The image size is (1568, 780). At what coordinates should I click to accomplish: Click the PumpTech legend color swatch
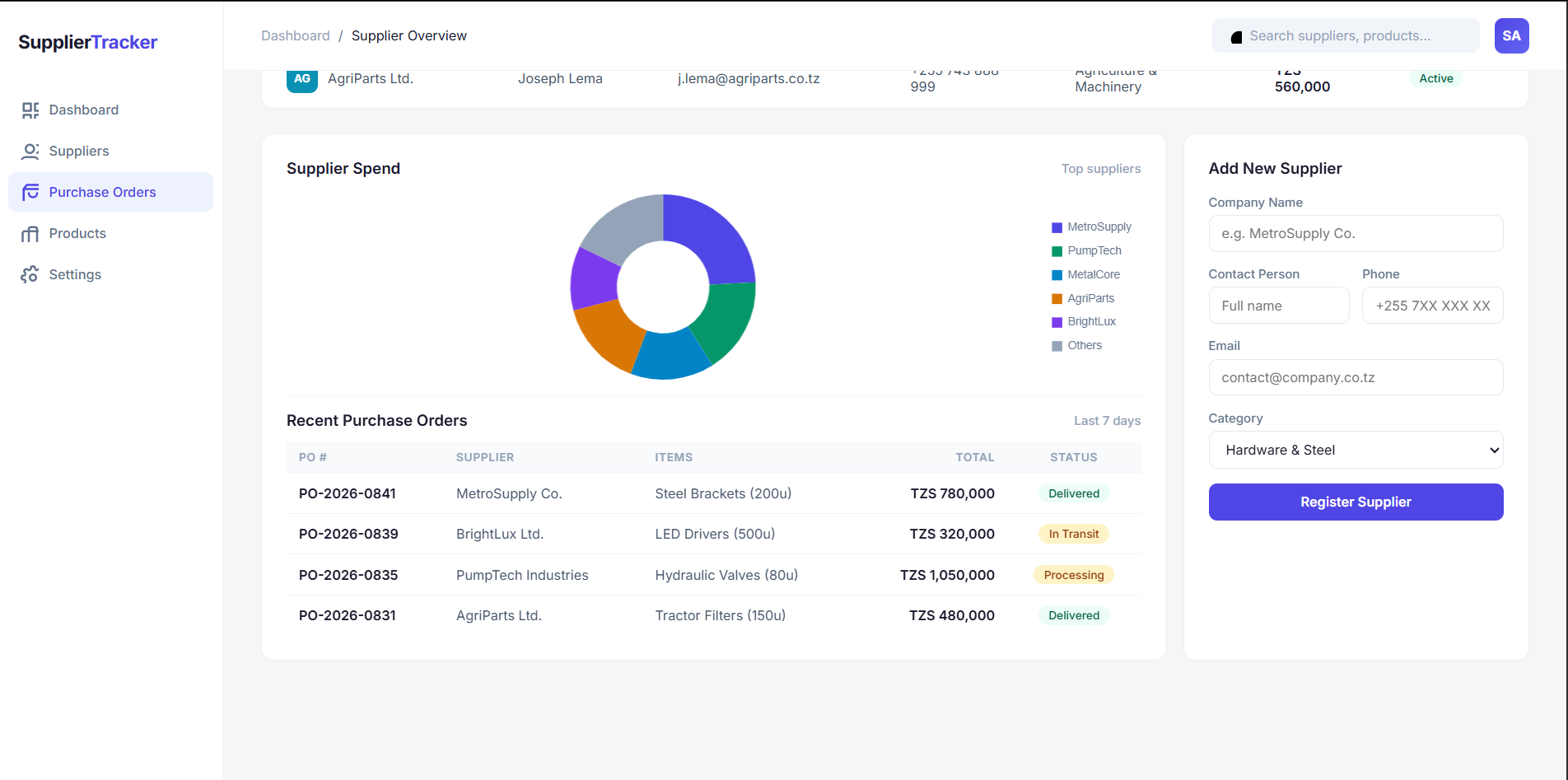click(1057, 251)
